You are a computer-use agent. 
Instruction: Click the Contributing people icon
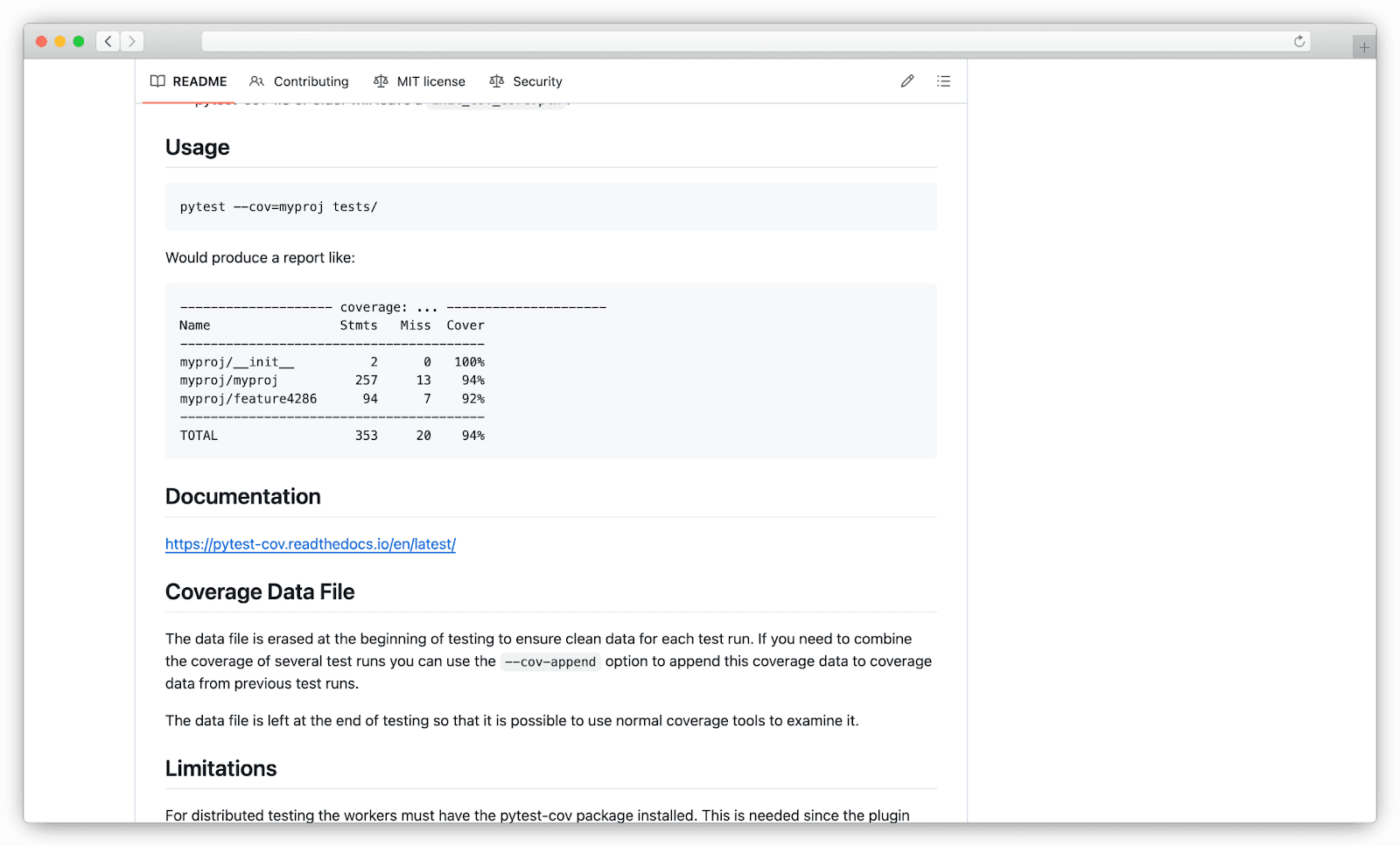[256, 80]
